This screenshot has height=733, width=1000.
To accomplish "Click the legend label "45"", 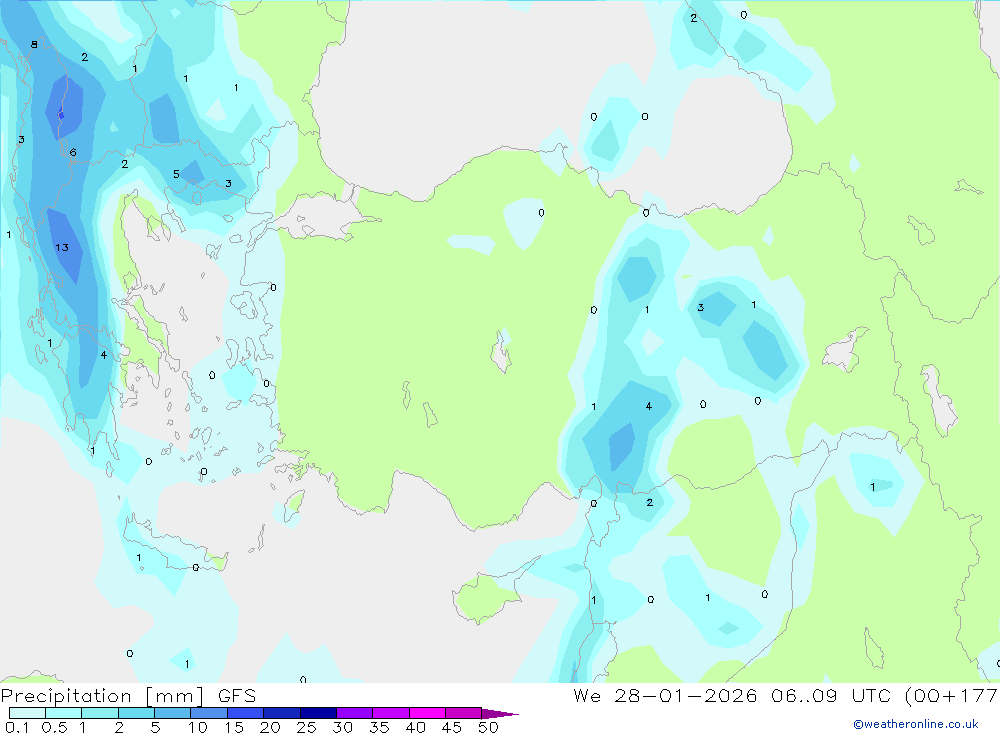I will (452, 727).
